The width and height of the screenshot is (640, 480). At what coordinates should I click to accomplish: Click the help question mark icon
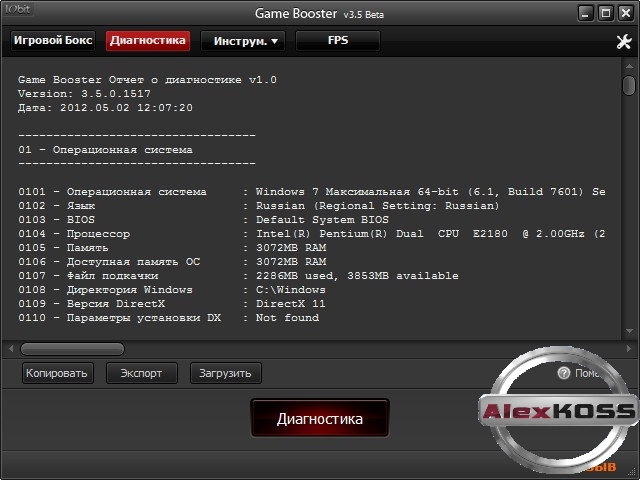(564, 373)
